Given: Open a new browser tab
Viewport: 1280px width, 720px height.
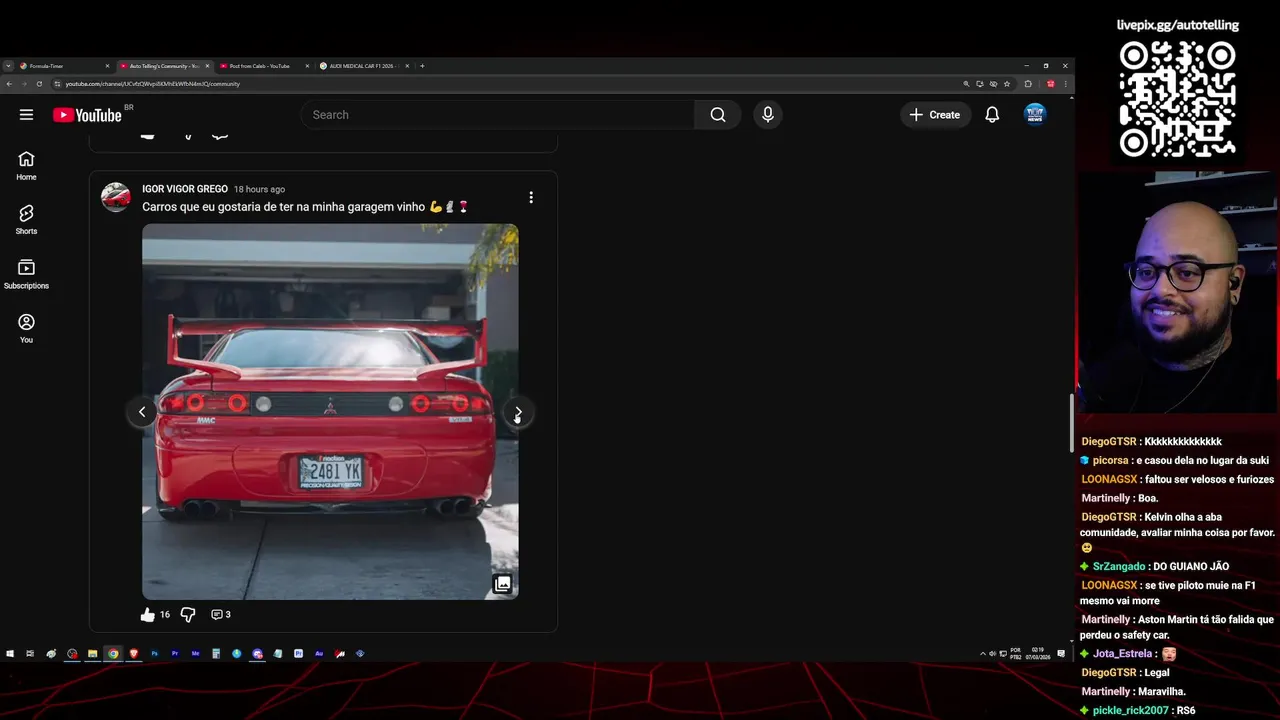Looking at the screenshot, I should pyautogui.click(x=422, y=66).
